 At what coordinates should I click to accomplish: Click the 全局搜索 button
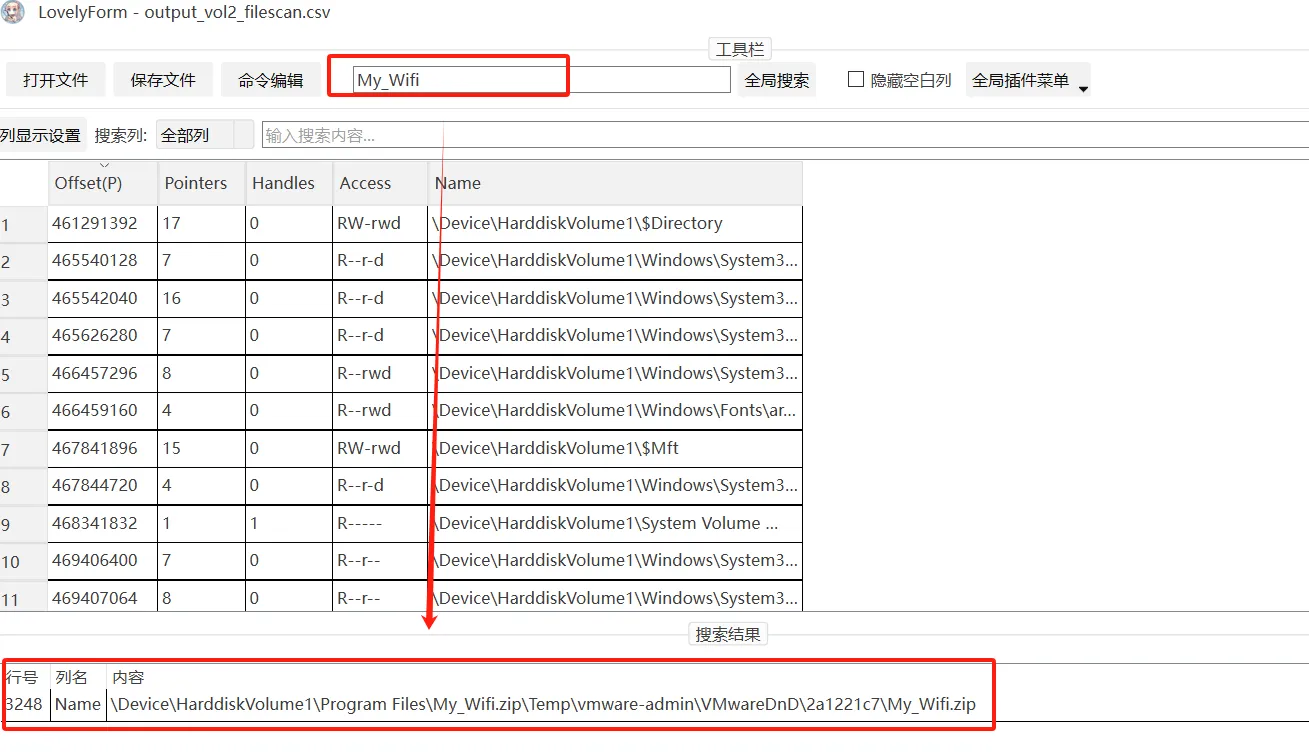coord(777,80)
